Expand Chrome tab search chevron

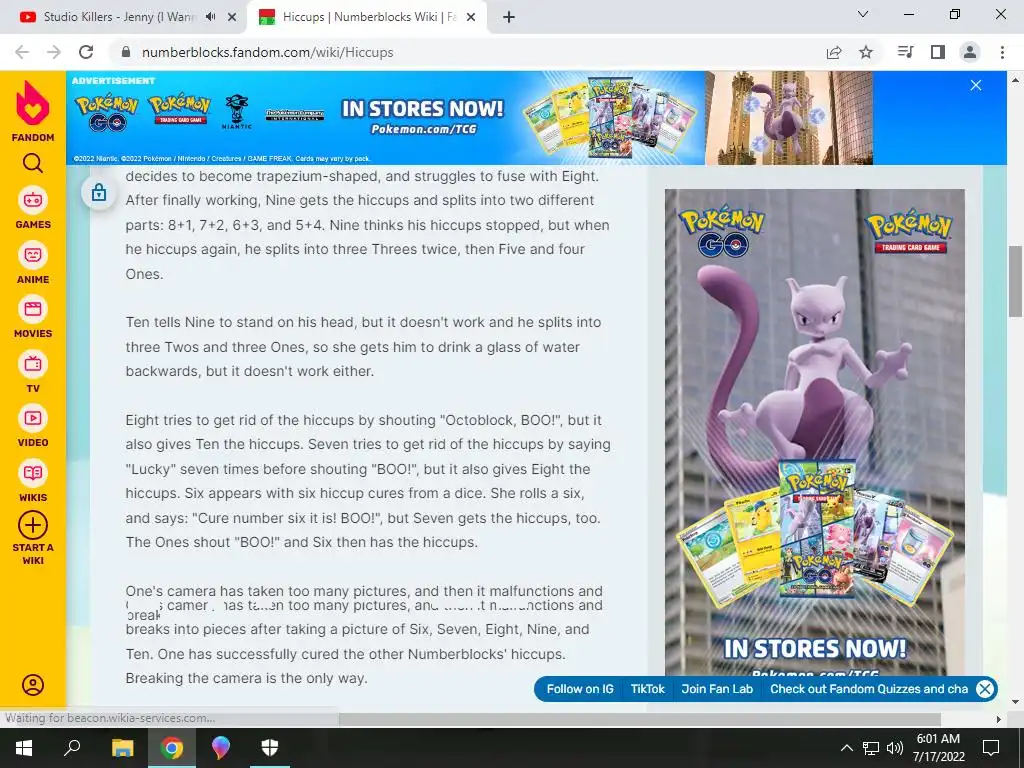[863, 14]
